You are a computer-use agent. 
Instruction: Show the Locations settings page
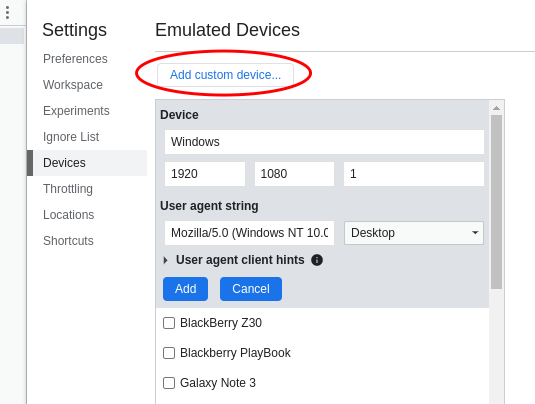tap(69, 215)
